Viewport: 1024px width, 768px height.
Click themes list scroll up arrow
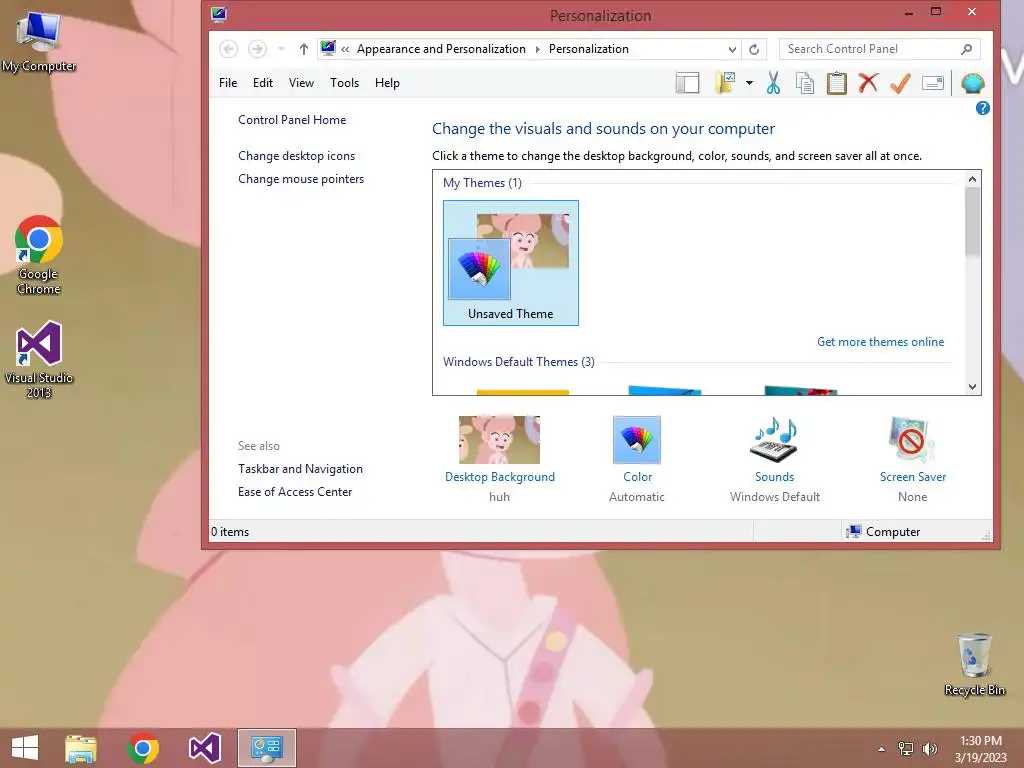tap(972, 179)
